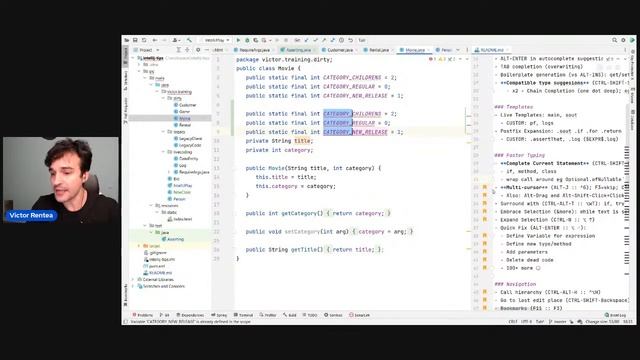Screen dimensions: 640x360
Task: Hide the Project panel with minus icon
Action: [x=207, y=50]
